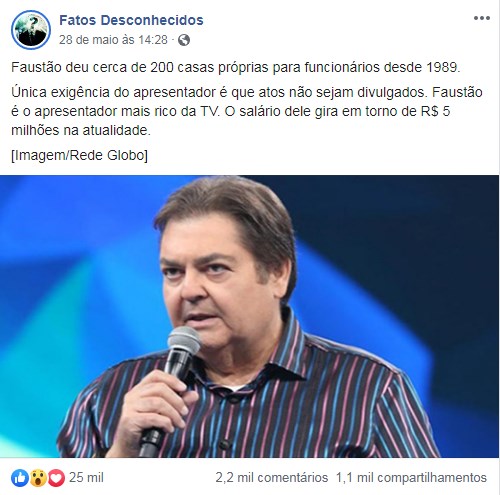View the 25 mil reactions list

[86, 477]
